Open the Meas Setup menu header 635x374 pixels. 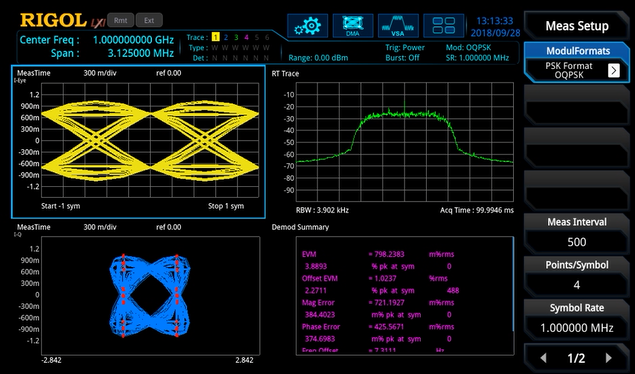[x=577, y=26]
